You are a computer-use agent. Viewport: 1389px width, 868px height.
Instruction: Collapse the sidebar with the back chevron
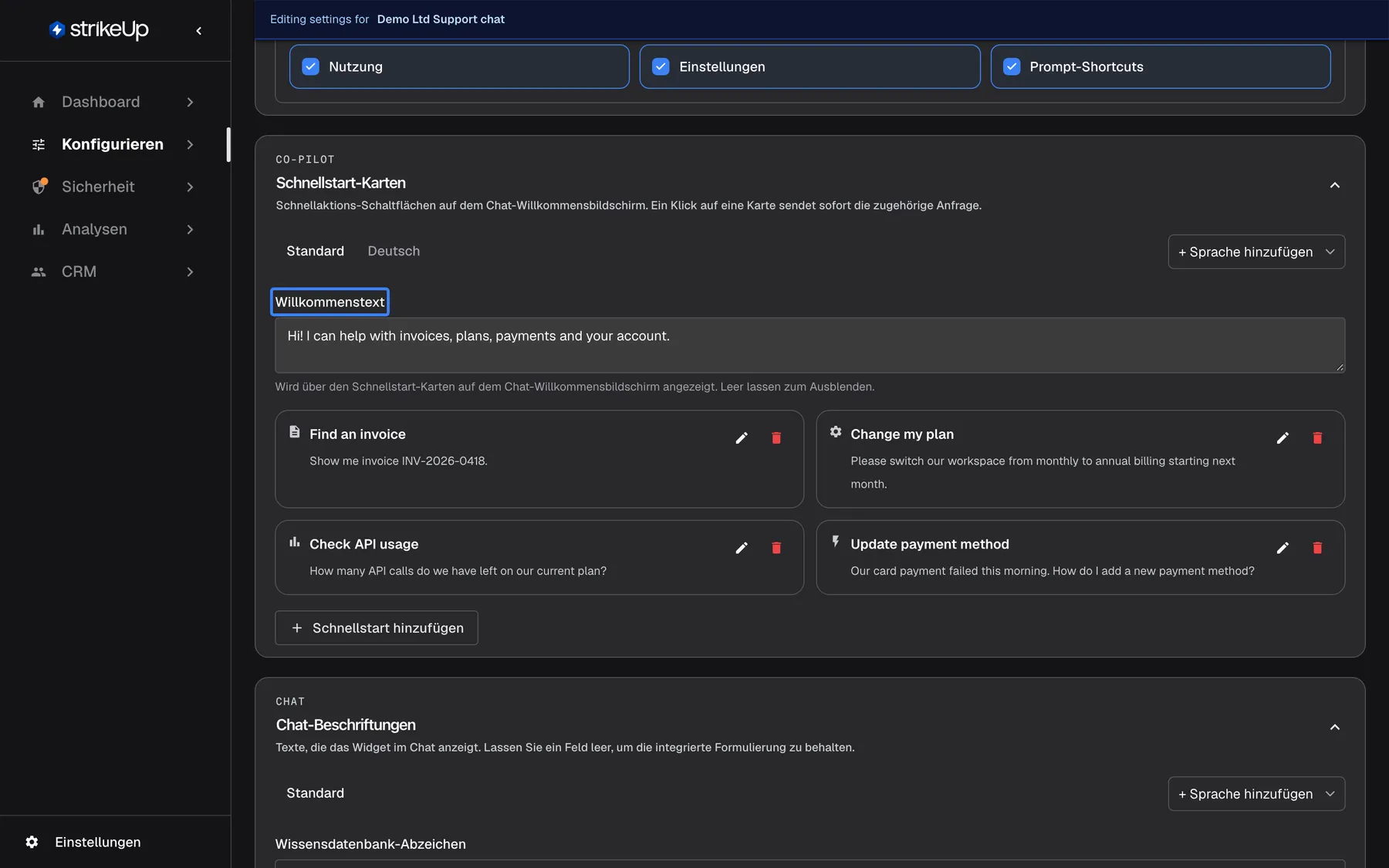[x=199, y=31]
